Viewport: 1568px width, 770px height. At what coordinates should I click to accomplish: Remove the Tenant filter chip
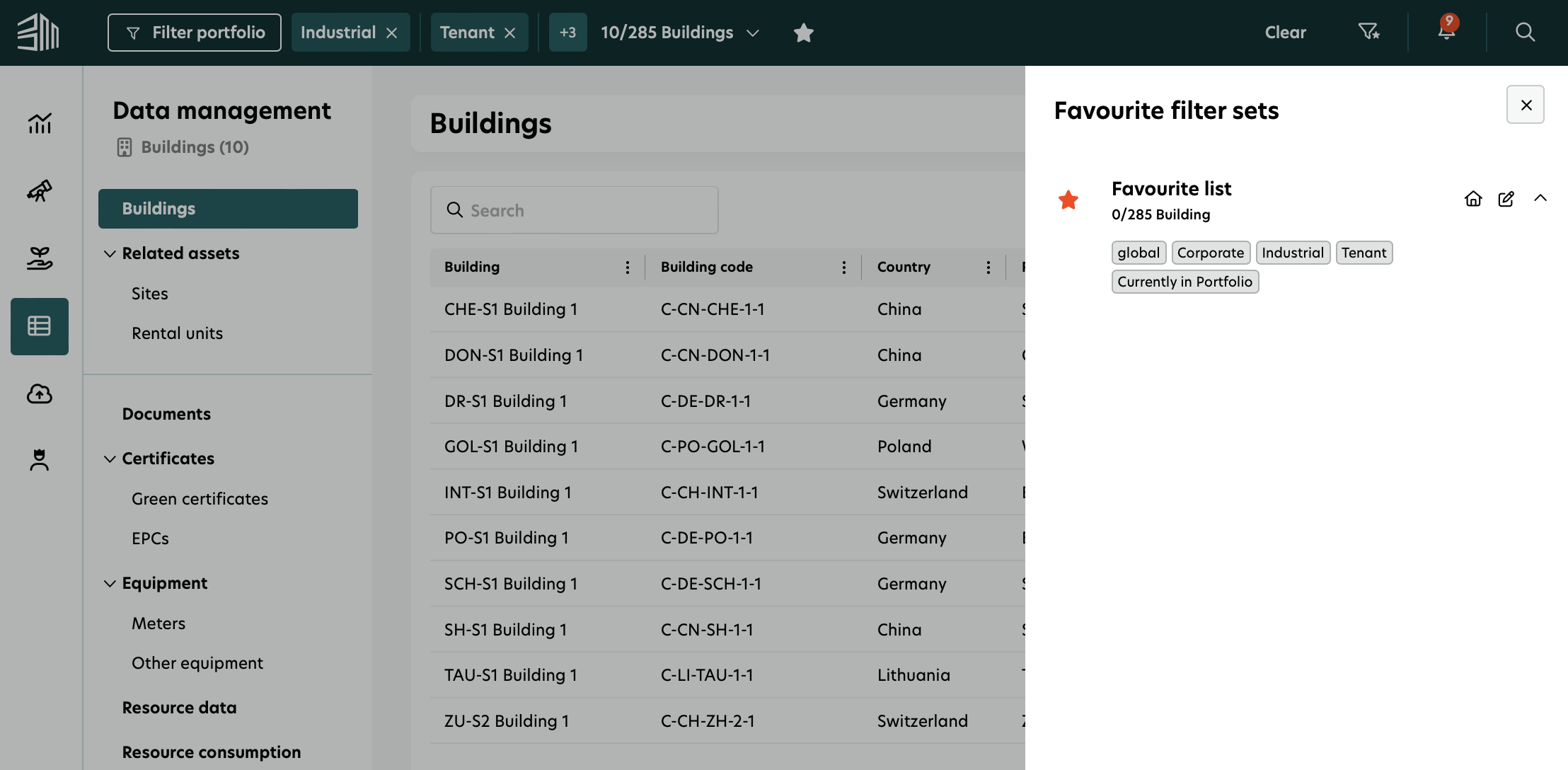coord(510,33)
